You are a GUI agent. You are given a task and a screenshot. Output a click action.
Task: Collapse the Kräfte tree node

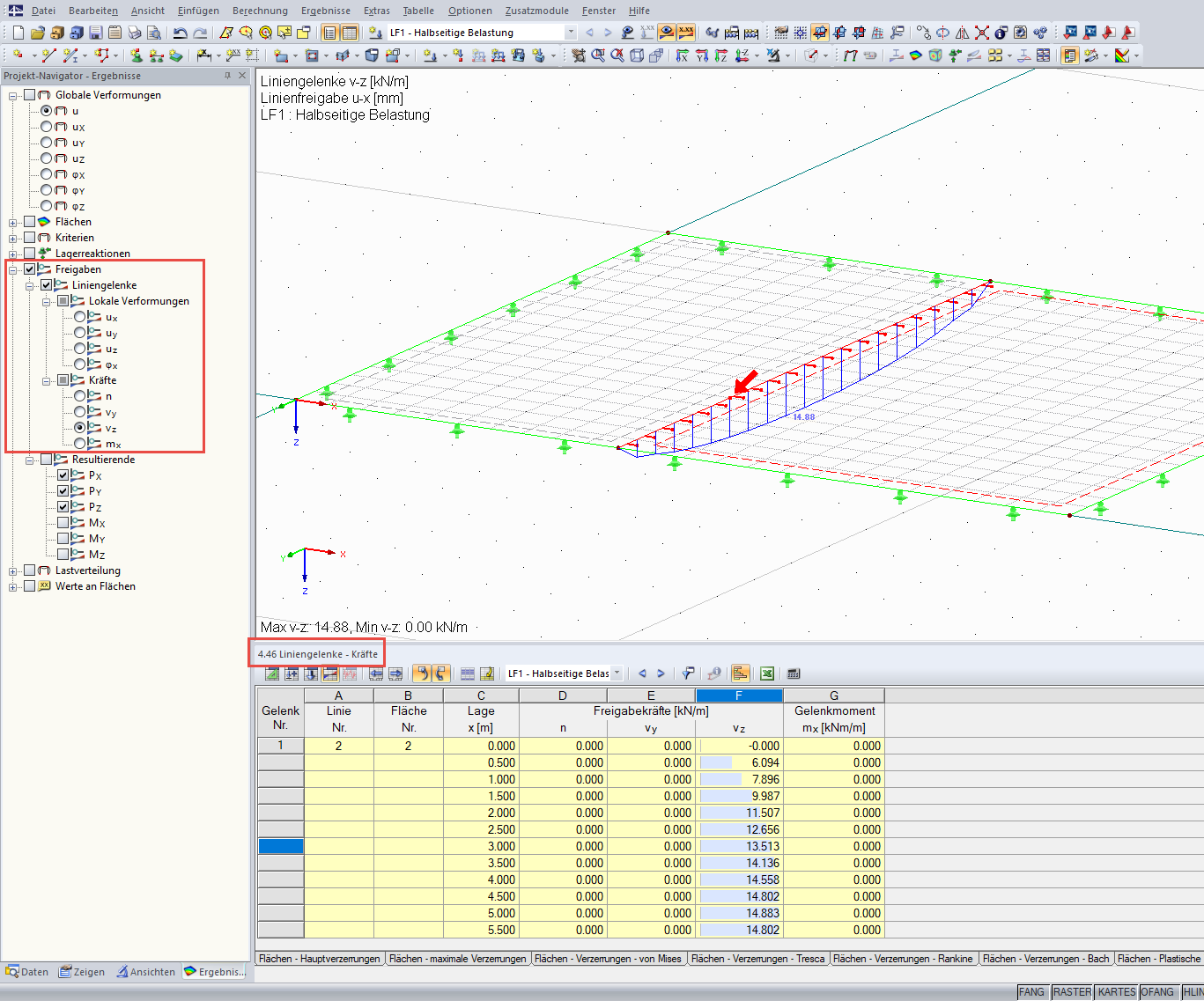click(47, 380)
